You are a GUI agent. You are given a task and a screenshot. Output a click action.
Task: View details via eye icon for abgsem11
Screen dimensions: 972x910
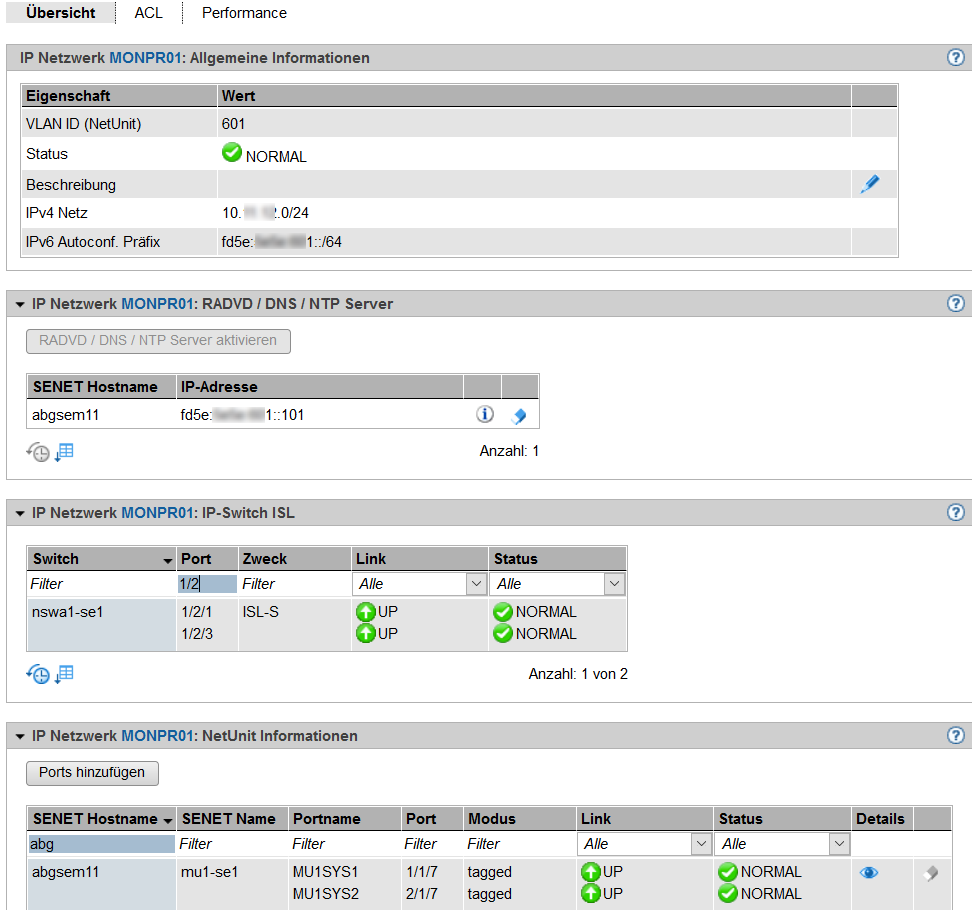[x=869, y=872]
